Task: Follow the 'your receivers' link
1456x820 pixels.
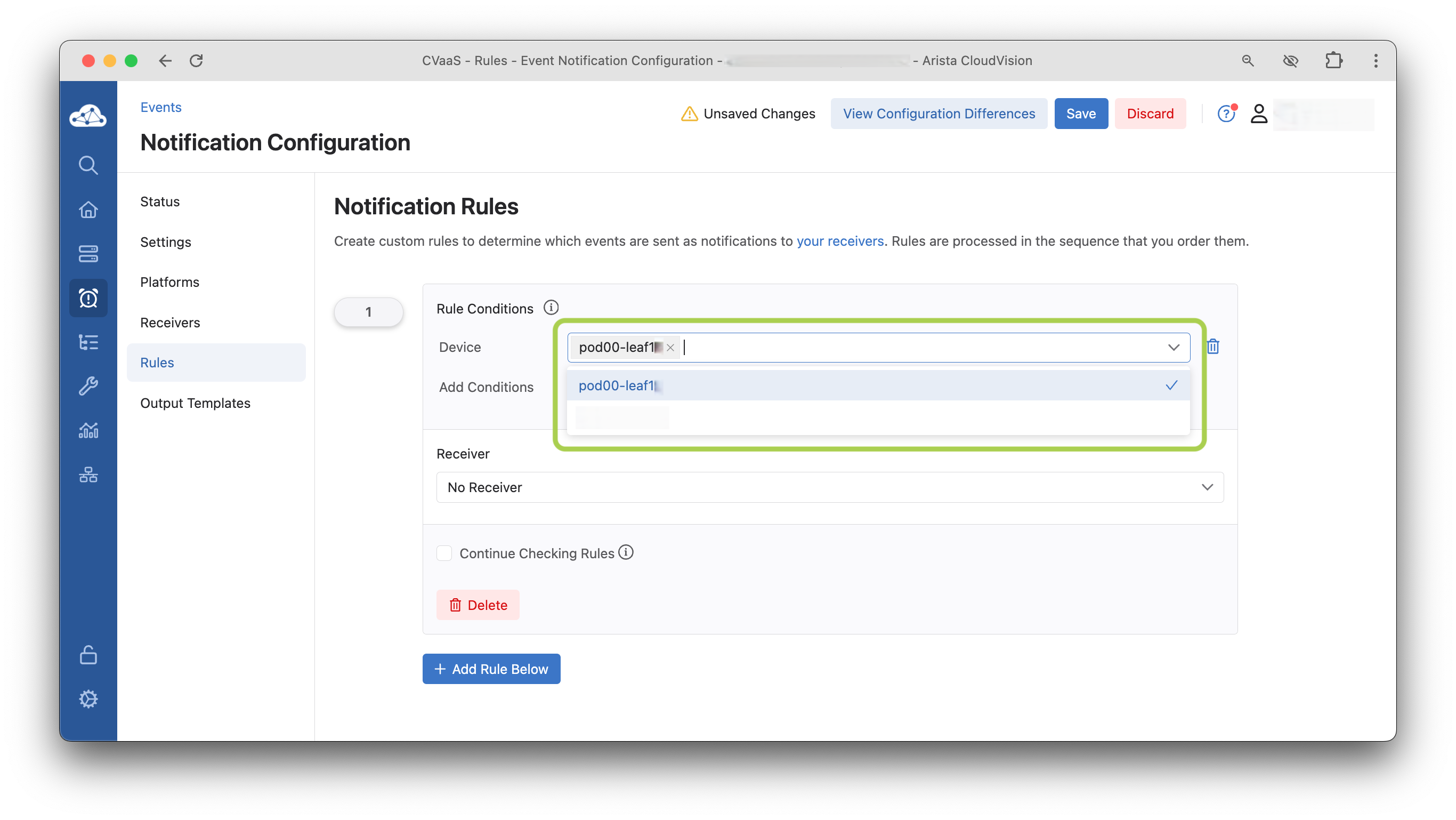Action: tap(840, 241)
